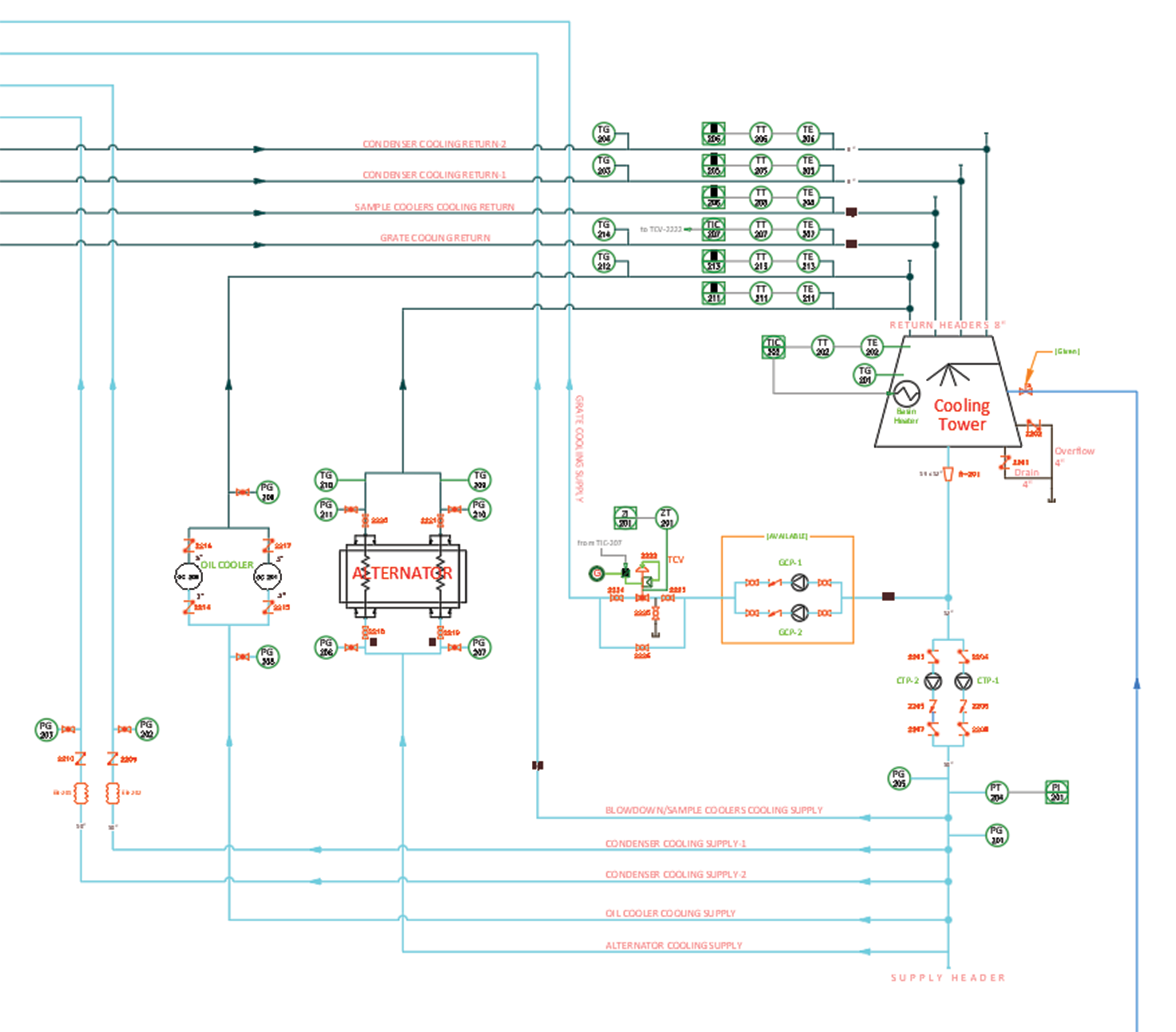The image size is (1176, 1032).
Task: Select the TIC 202 controller near cooling tower
Action: click(x=773, y=347)
